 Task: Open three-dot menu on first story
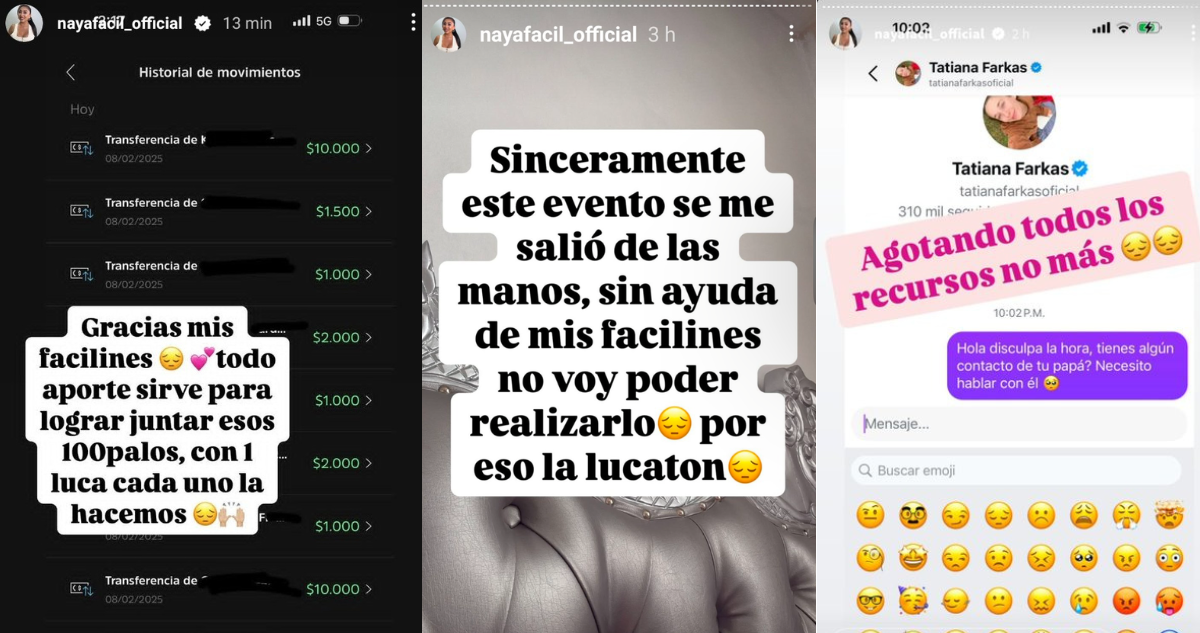[413, 22]
